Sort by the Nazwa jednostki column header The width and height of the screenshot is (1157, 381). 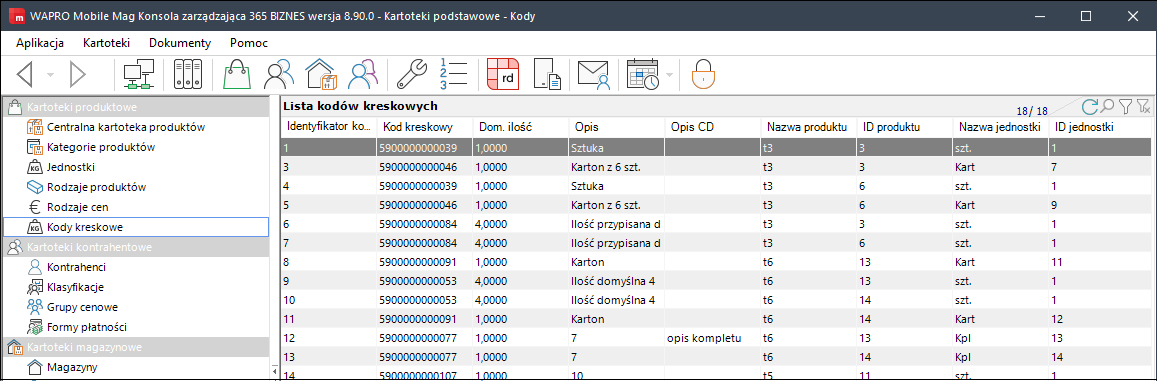1000,127
